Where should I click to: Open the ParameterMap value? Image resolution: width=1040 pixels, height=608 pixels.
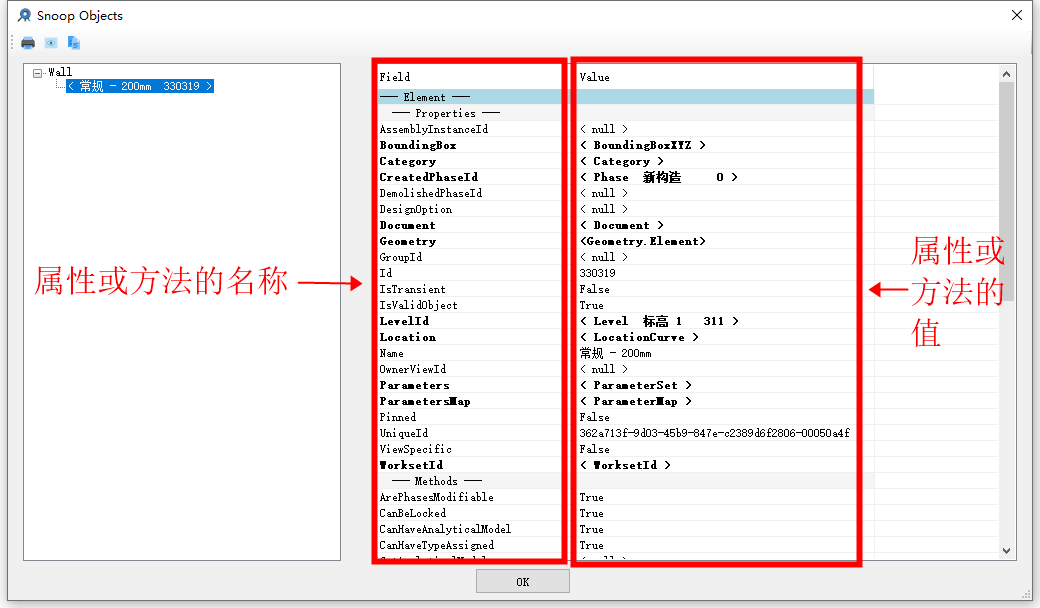[636, 401]
